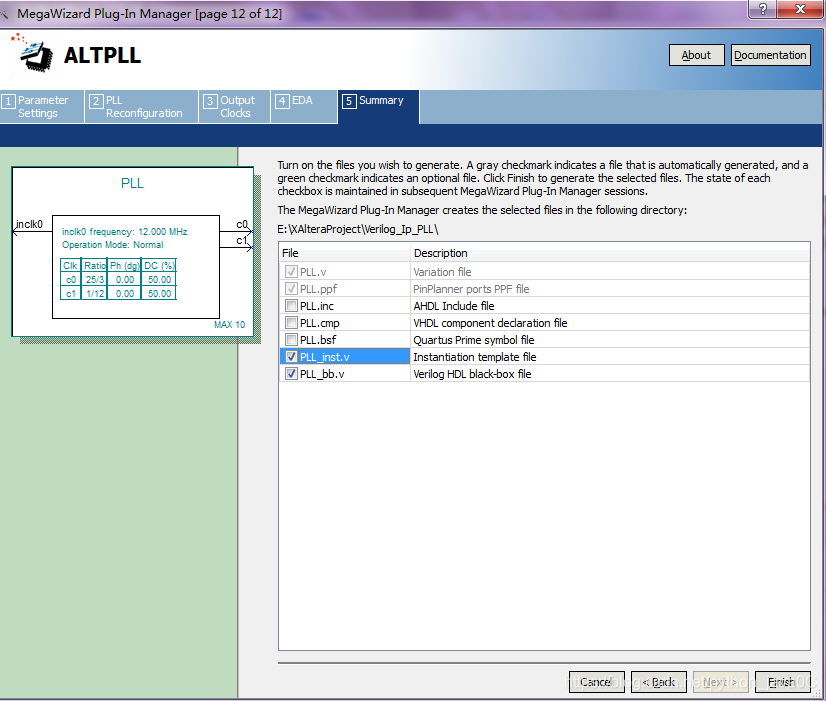Image resolution: width=826 pixels, height=701 pixels.
Task: Close the MegaWizard window
Action: pos(800,8)
